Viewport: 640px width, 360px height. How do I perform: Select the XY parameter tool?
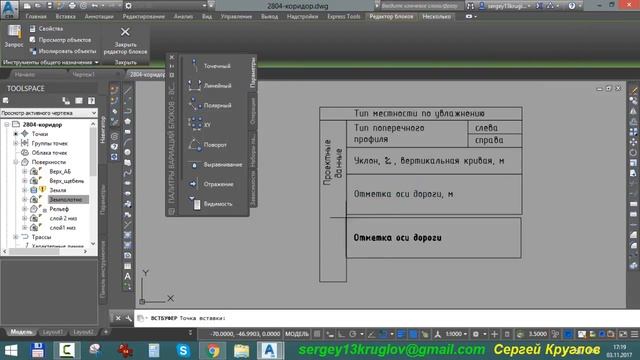coord(200,125)
